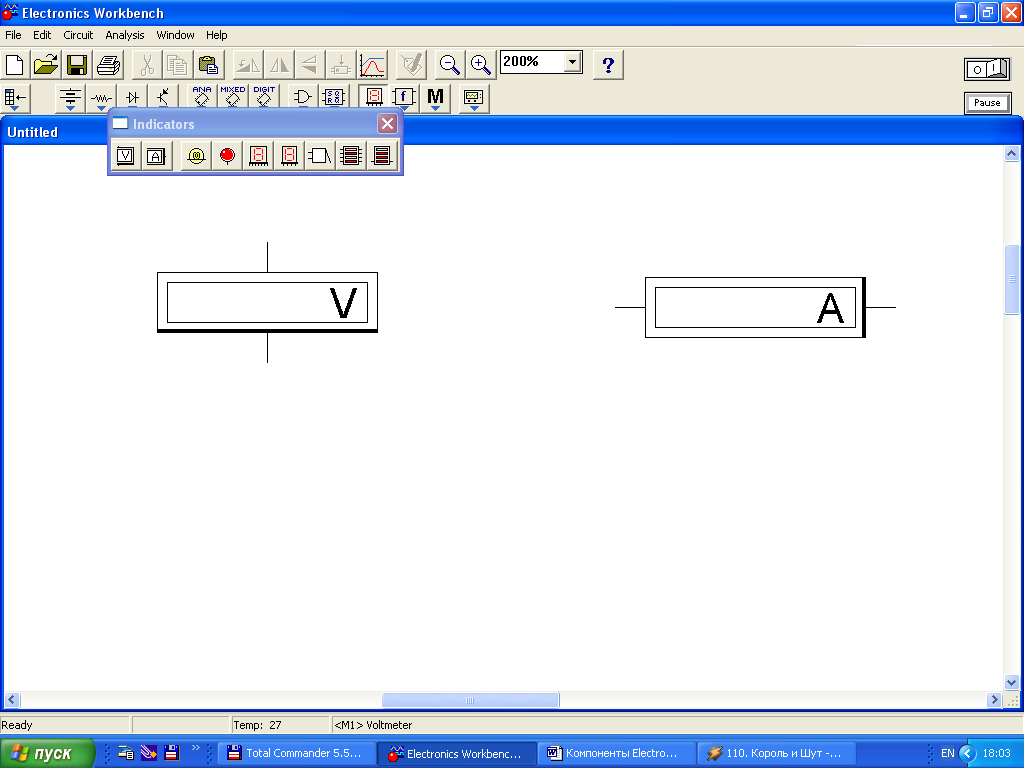
Task: Click the horizontal scrollbar right arrow
Action: [x=994, y=699]
